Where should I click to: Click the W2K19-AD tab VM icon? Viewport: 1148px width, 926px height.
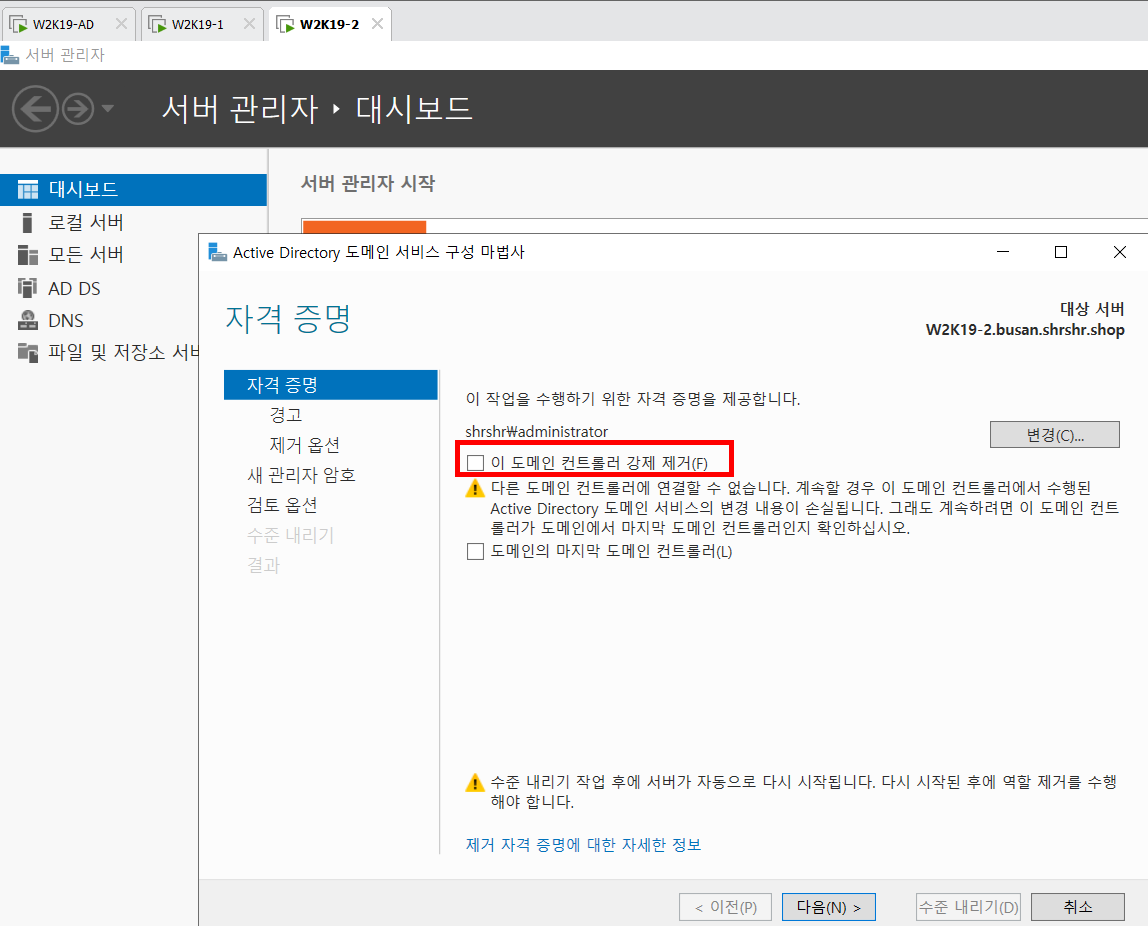point(18,24)
